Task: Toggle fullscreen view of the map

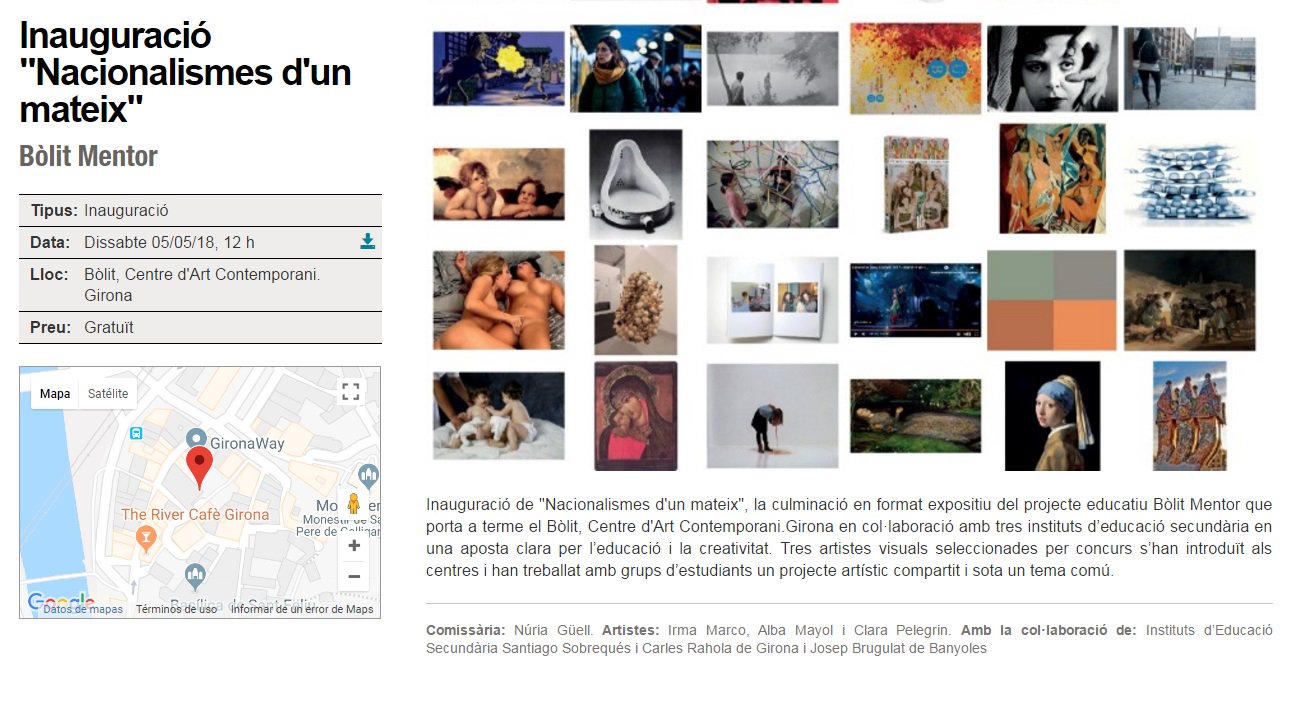Action: 350,391
